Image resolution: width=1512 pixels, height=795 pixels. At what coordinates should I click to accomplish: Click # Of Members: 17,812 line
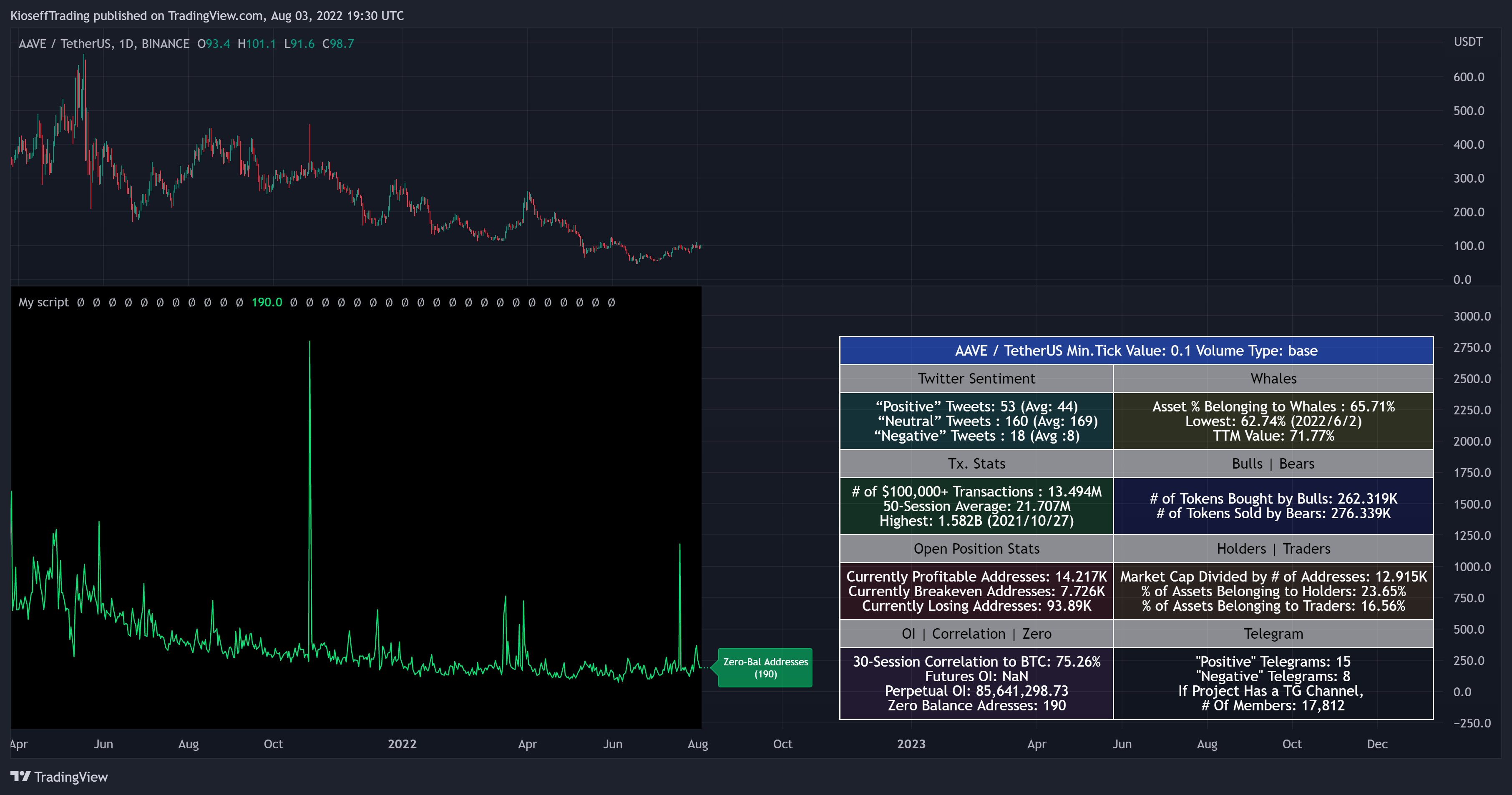click(x=1274, y=706)
